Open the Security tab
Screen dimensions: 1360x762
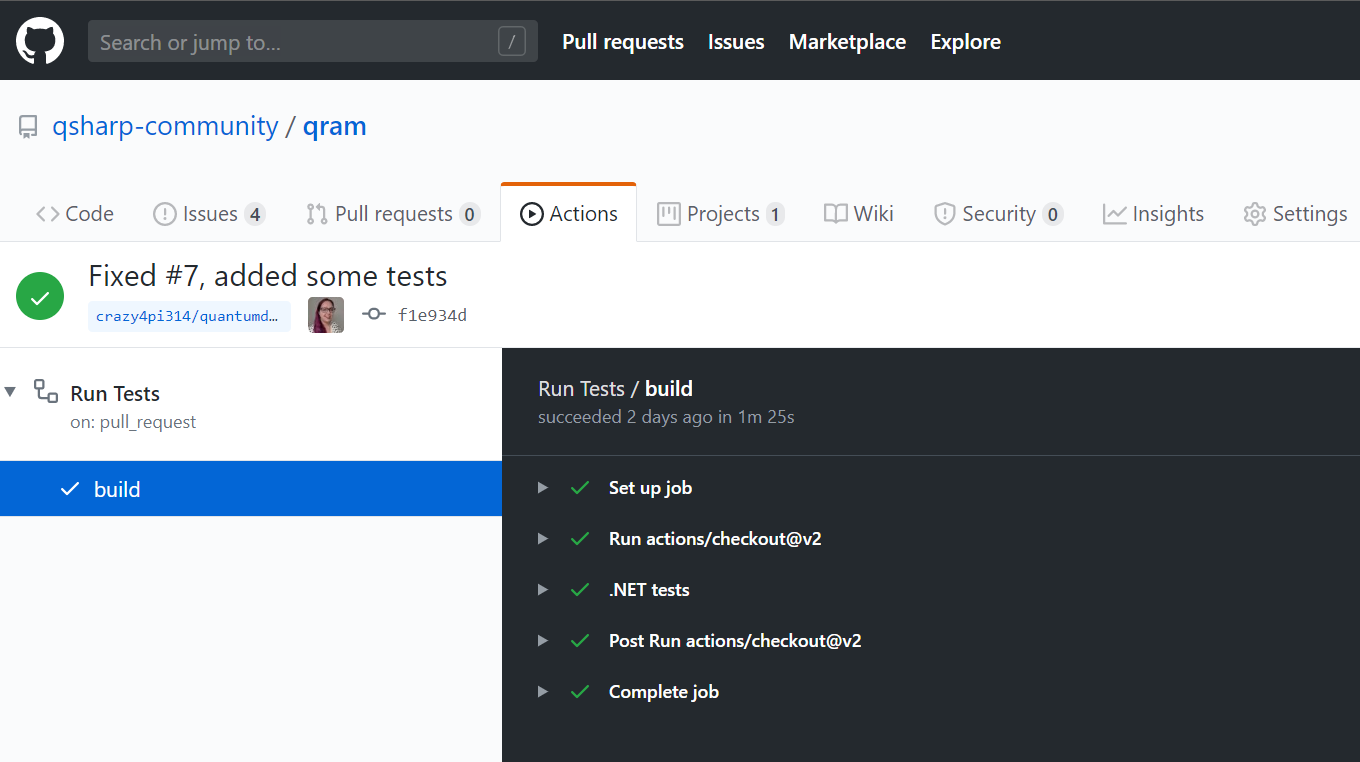tap(997, 214)
